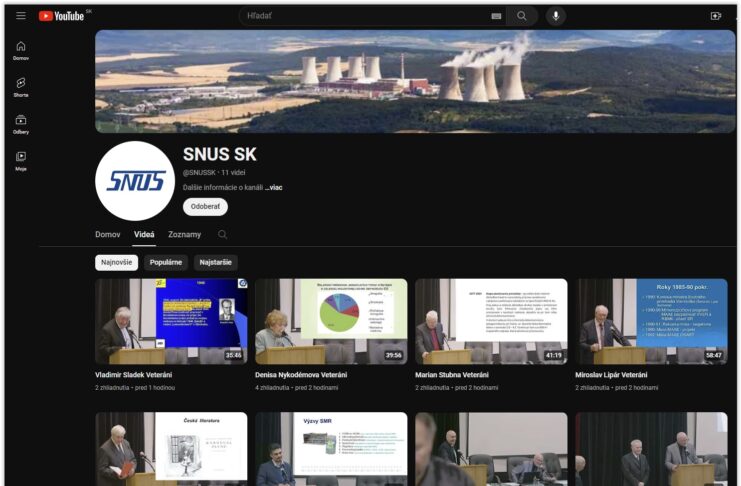The image size is (741, 486).
Task: Sort videos by Najstaršie
Action: pos(215,262)
